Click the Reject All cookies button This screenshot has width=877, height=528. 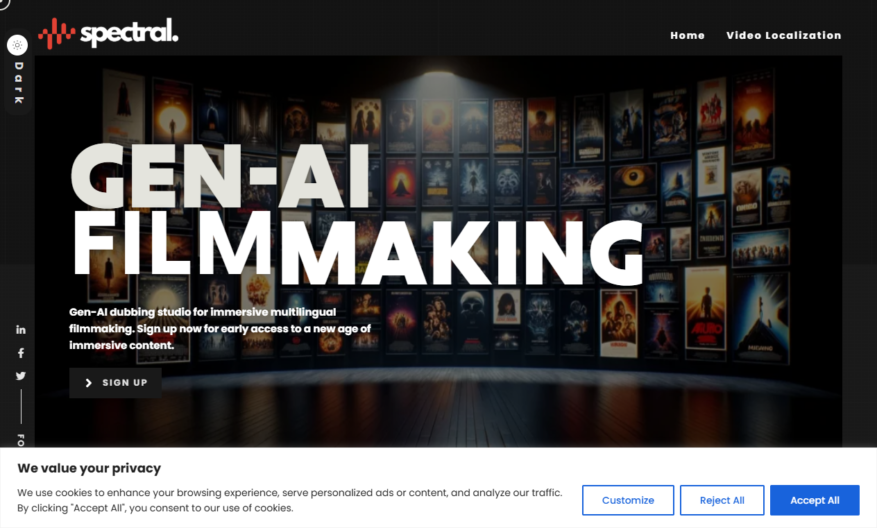pos(722,500)
